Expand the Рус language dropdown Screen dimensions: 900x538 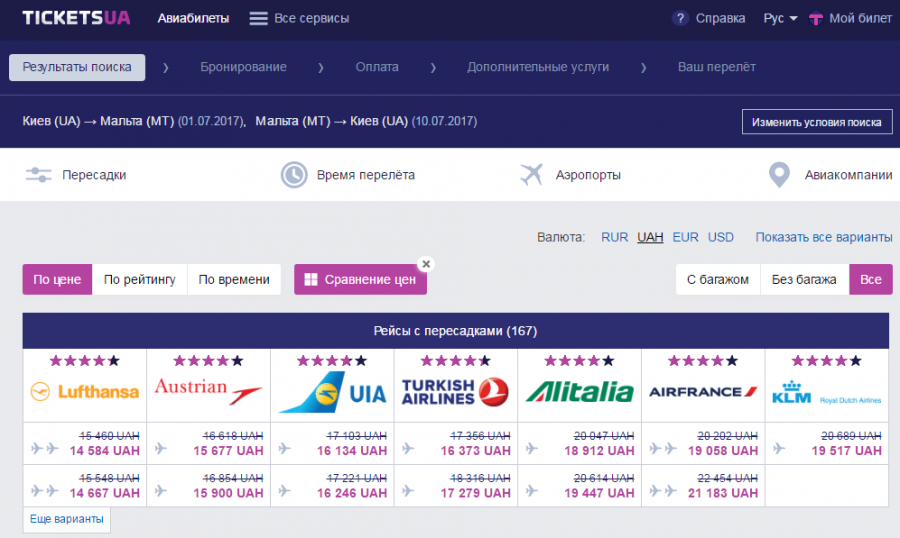780,18
